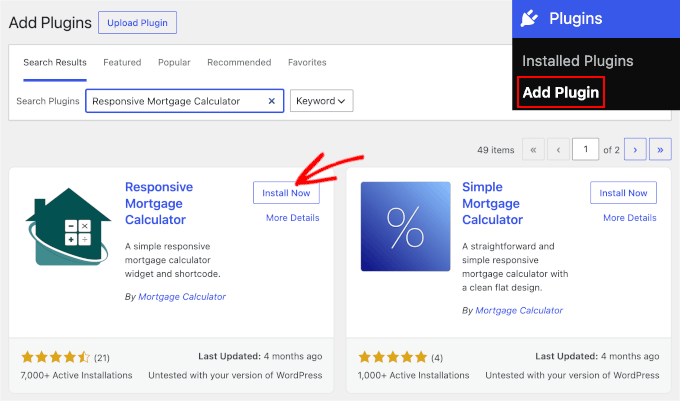Open author Mortgage Calculator link under Responsive plugin
This screenshot has width=680, height=401.
(x=182, y=297)
